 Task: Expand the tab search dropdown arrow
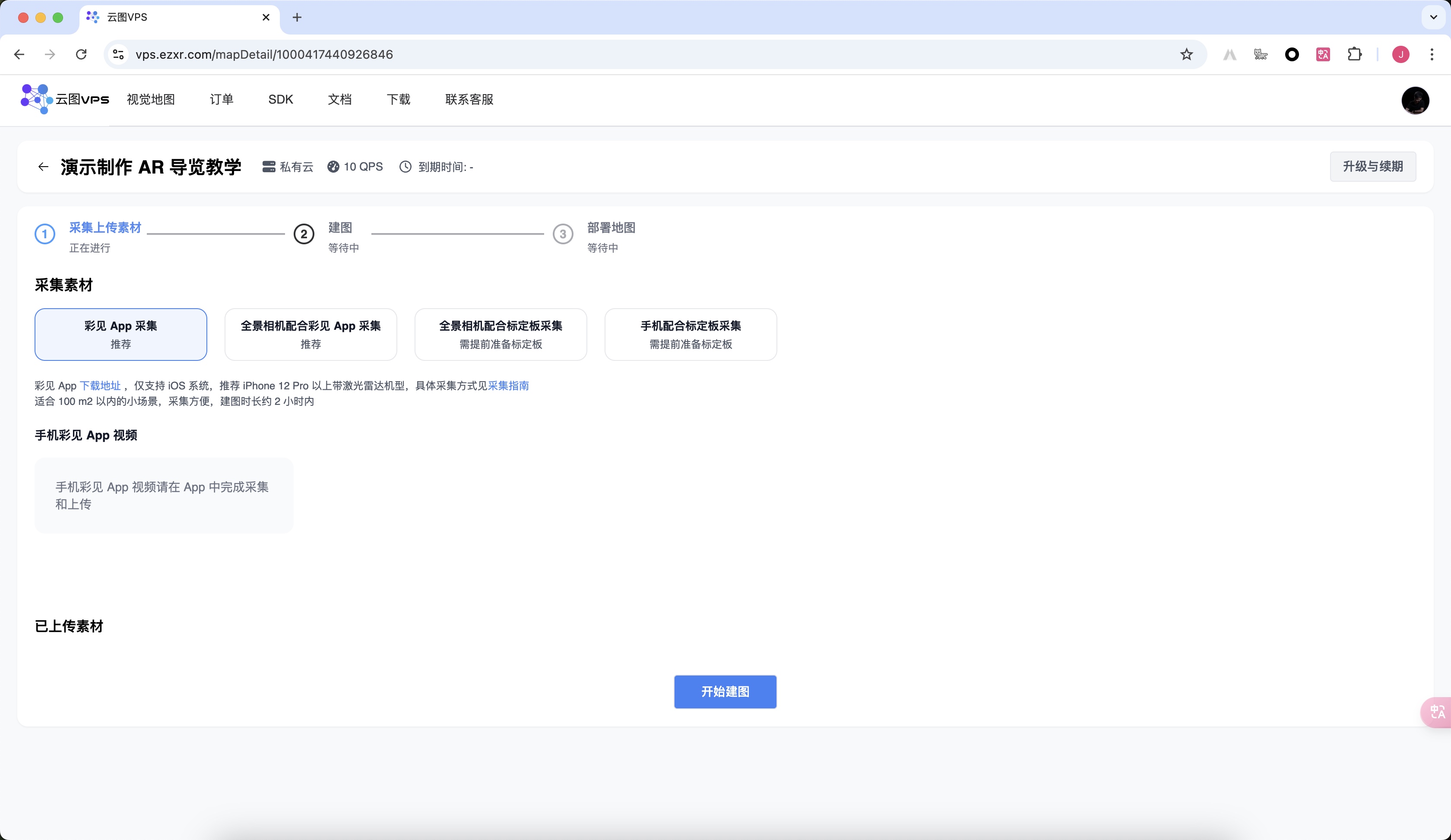point(1433,17)
